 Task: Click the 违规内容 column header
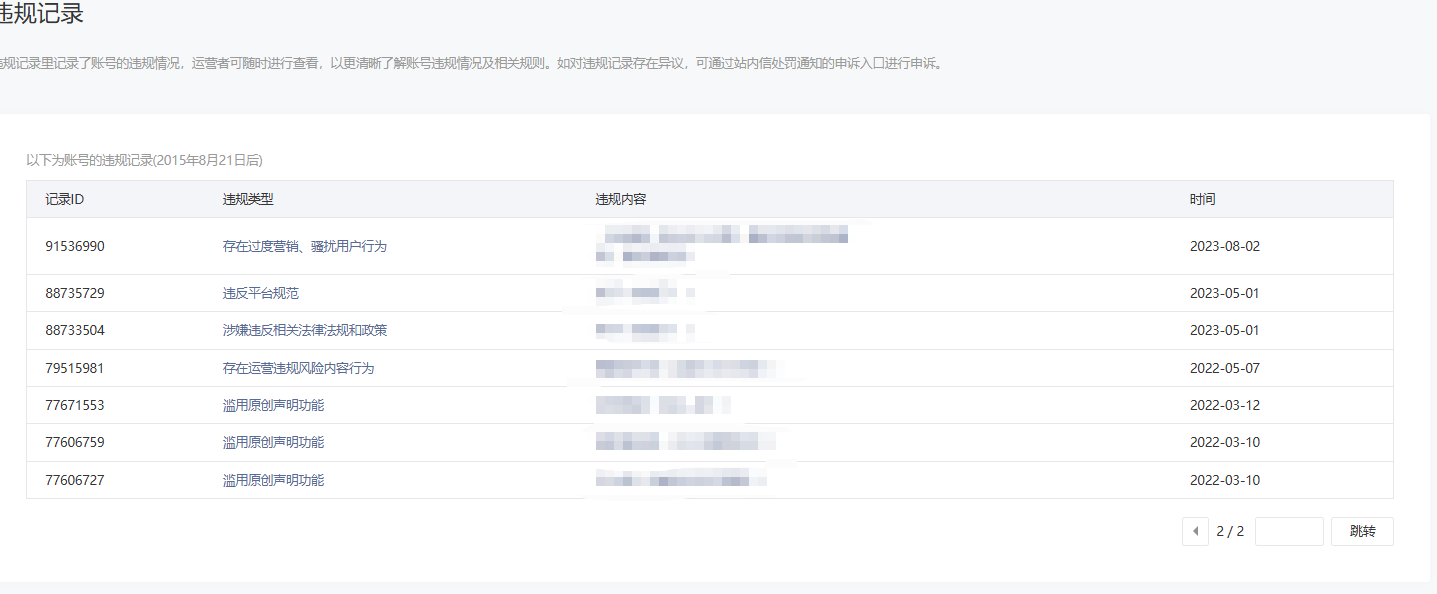(621, 199)
